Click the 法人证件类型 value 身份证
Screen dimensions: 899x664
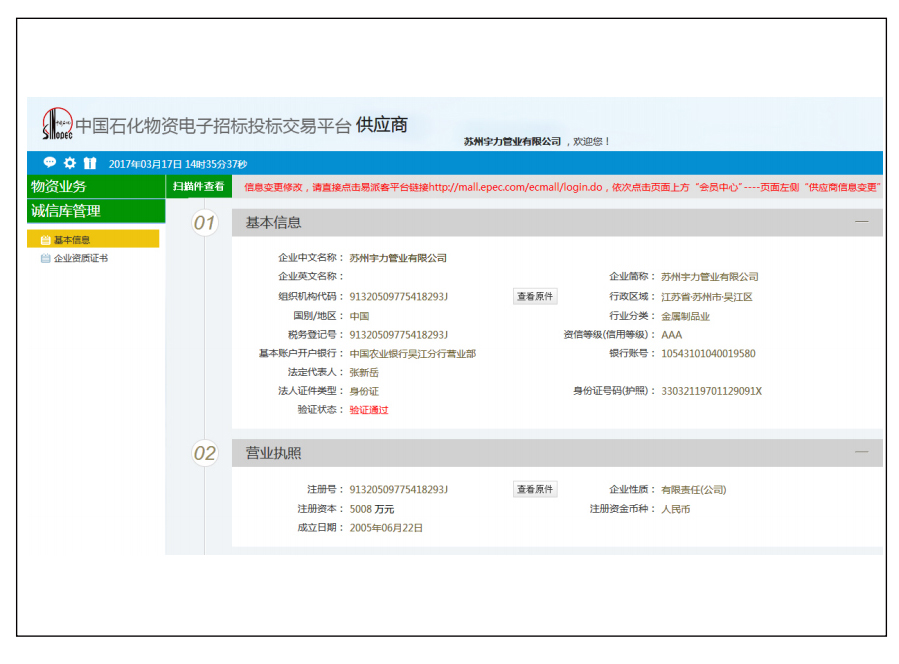pyautogui.click(x=364, y=391)
